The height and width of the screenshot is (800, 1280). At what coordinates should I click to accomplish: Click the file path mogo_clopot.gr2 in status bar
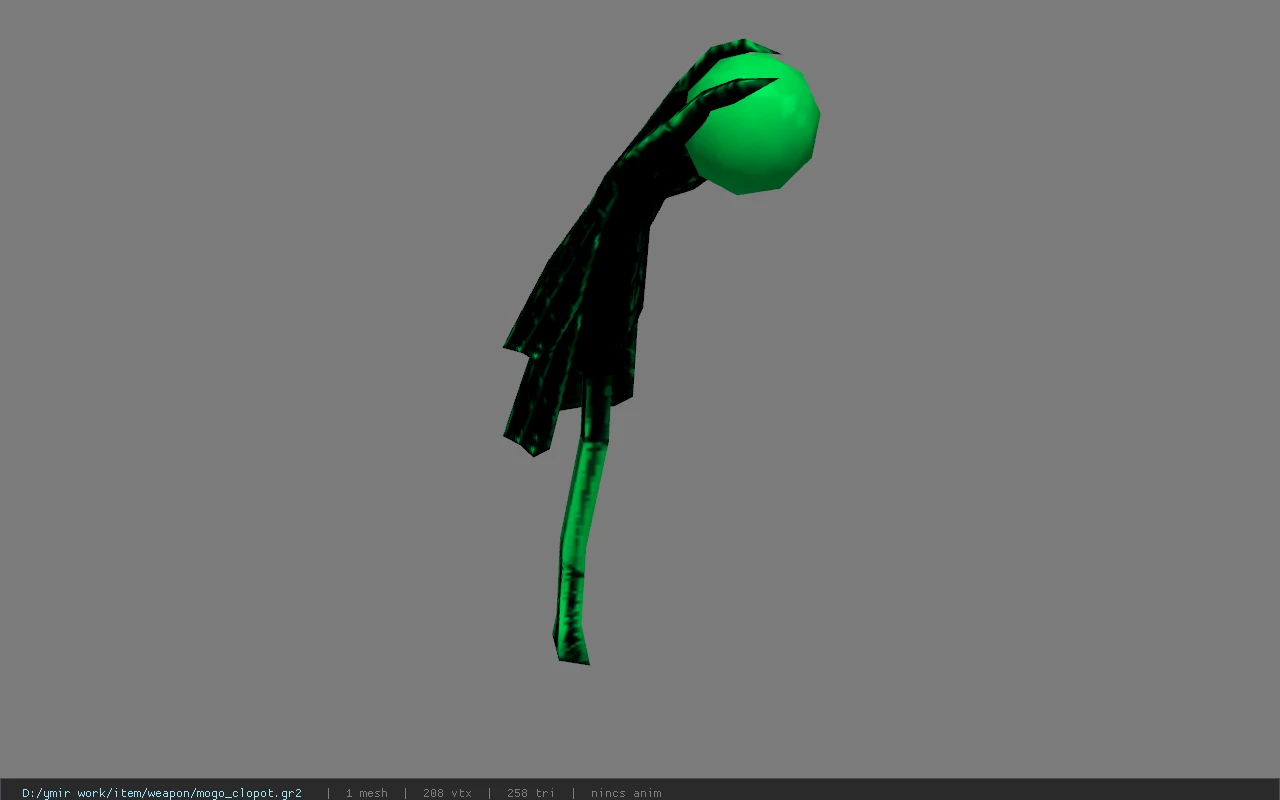[162, 793]
